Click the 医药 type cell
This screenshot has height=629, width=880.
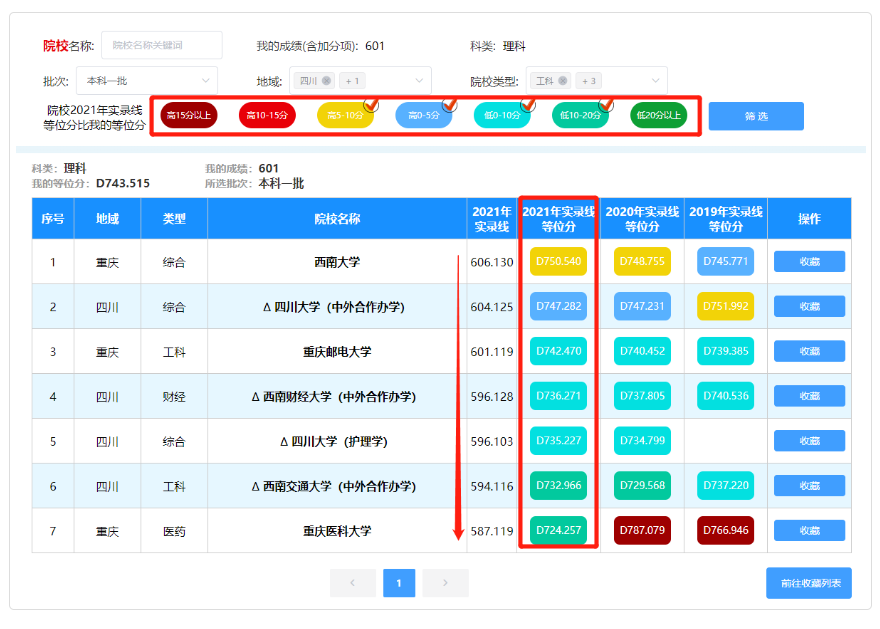(174, 531)
